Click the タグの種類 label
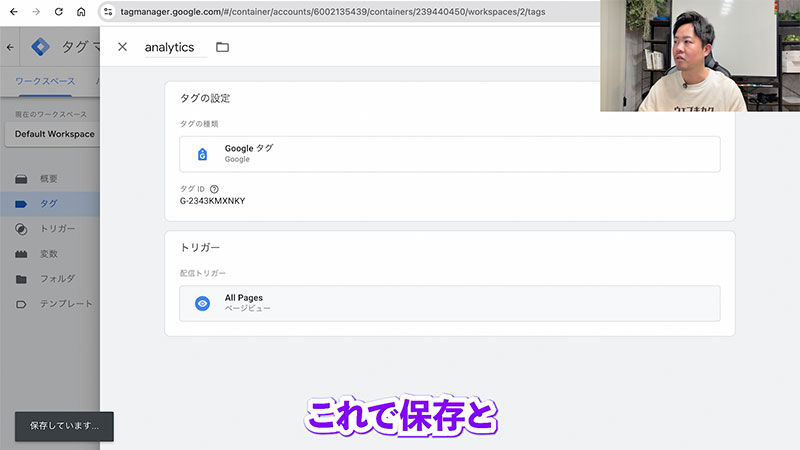 click(199, 123)
